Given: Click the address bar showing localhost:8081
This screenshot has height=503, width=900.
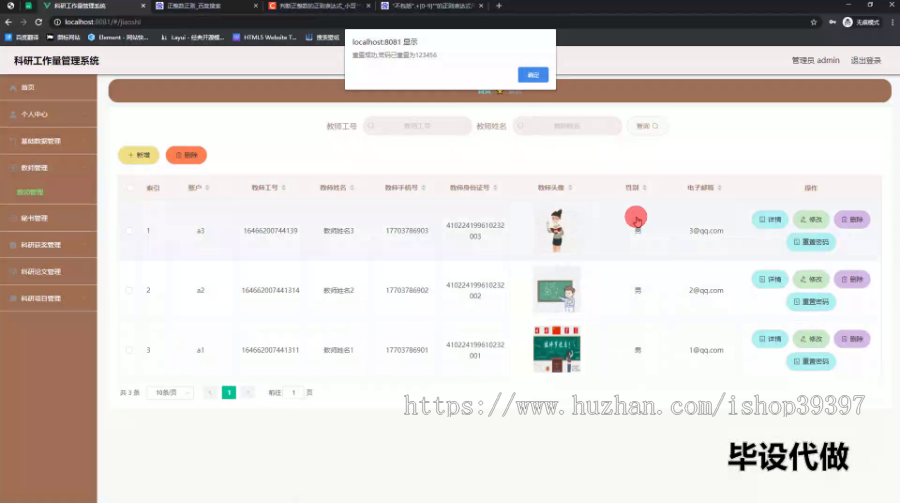Looking at the screenshot, I should (430, 22).
